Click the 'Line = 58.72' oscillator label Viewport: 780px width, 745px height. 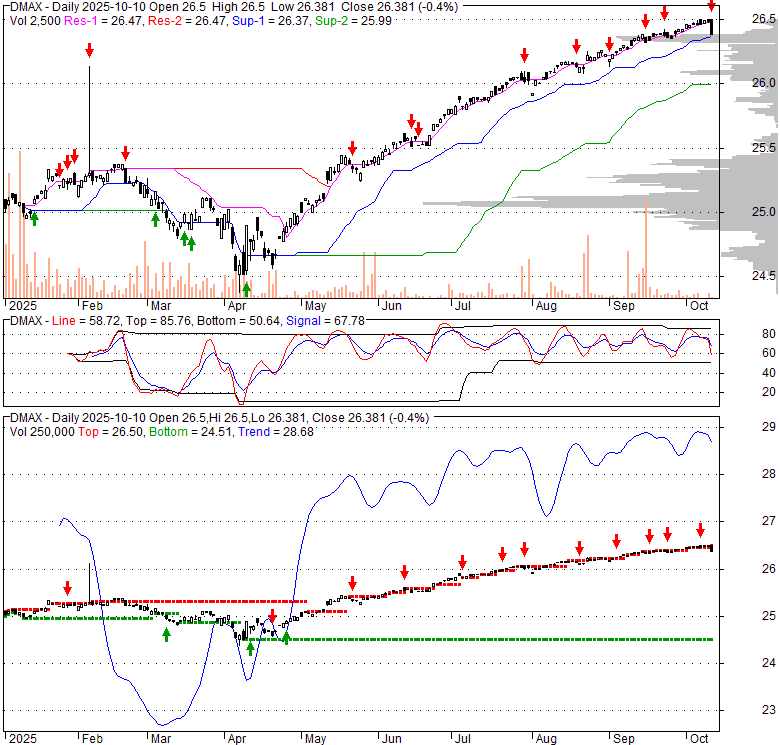[86, 321]
